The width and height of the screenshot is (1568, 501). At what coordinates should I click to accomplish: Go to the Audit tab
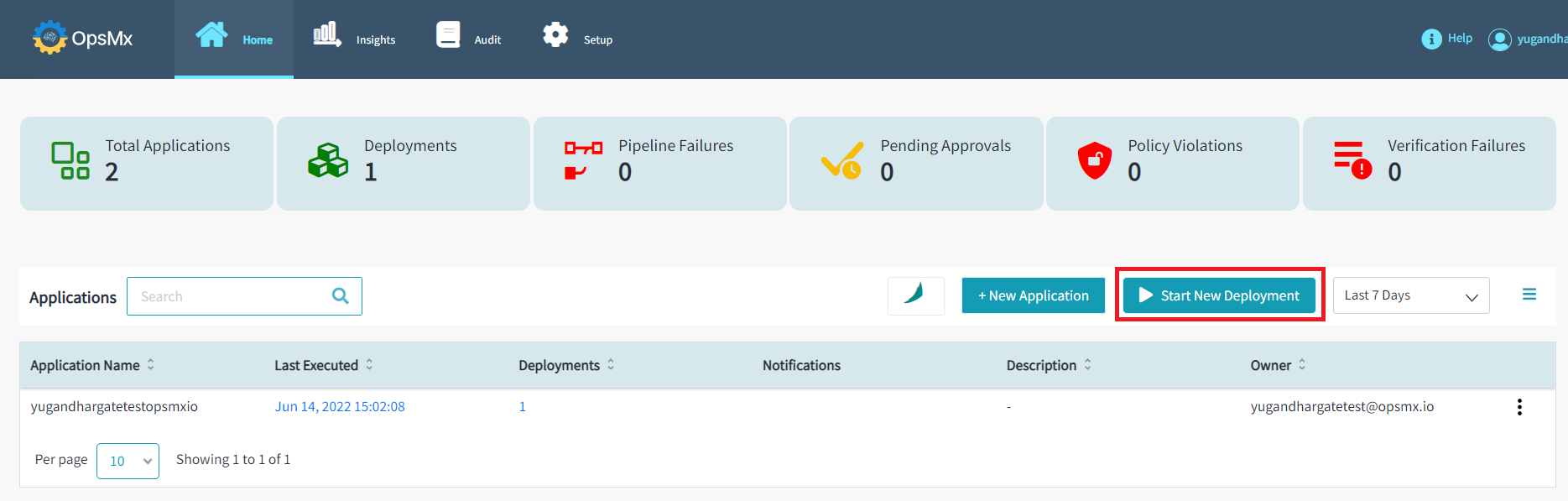(x=468, y=39)
